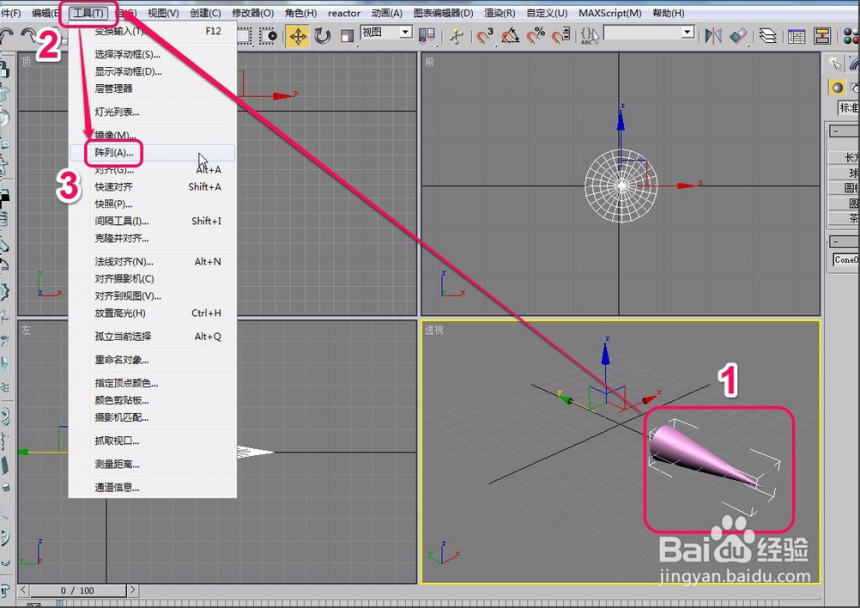Open the Material Editor spheres icon
This screenshot has width=860, height=608.
851,36
